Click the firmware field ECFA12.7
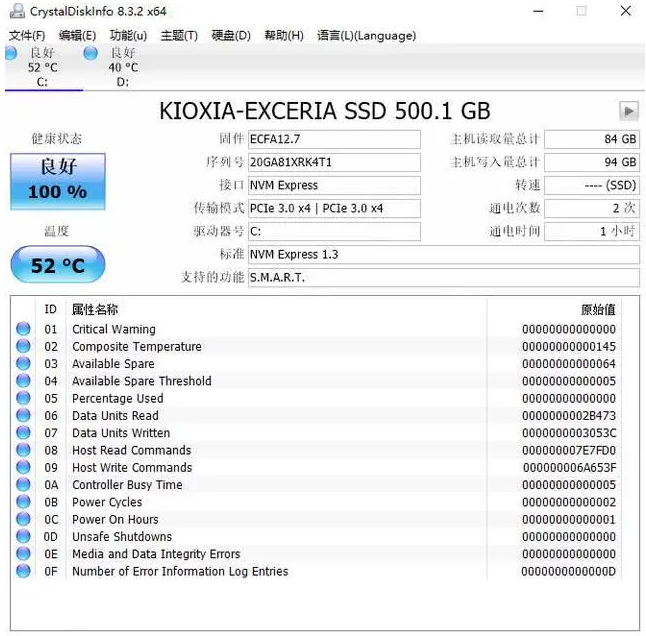Viewport: 646px width, 636px height. [x=334, y=139]
